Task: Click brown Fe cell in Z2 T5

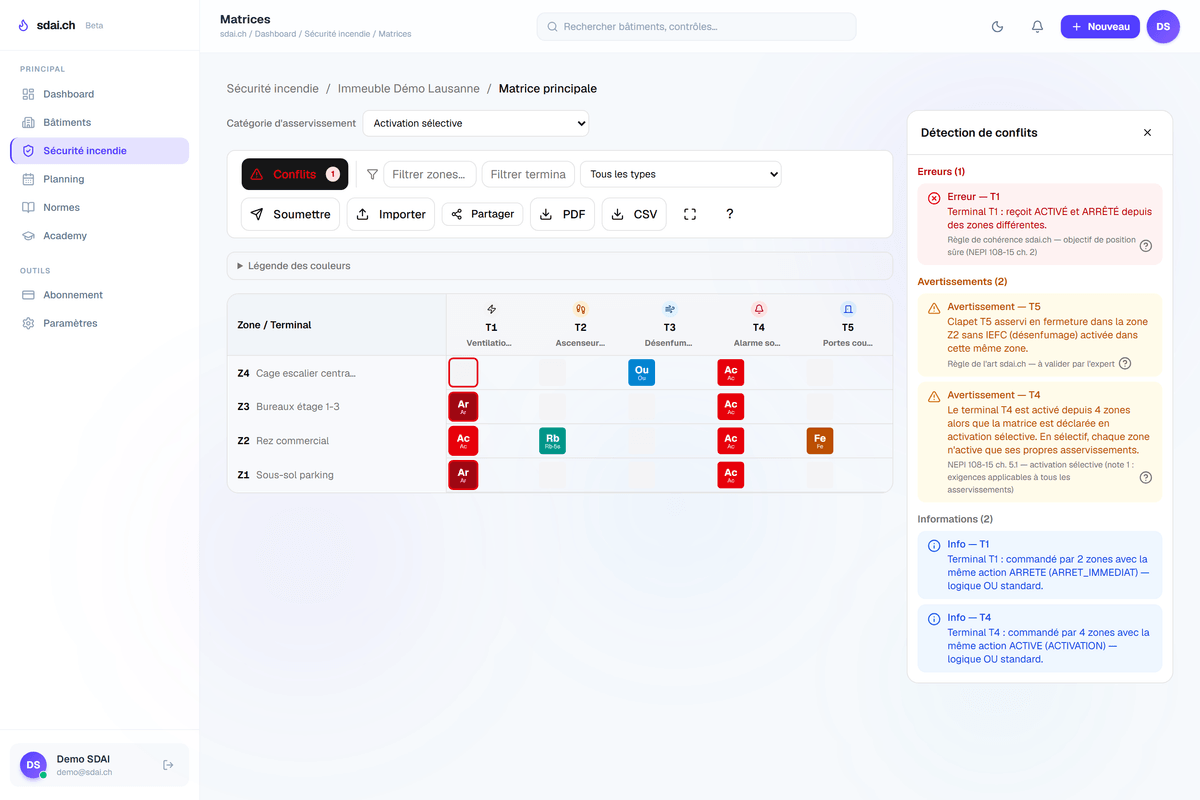Action: pyautogui.click(x=820, y=441)
